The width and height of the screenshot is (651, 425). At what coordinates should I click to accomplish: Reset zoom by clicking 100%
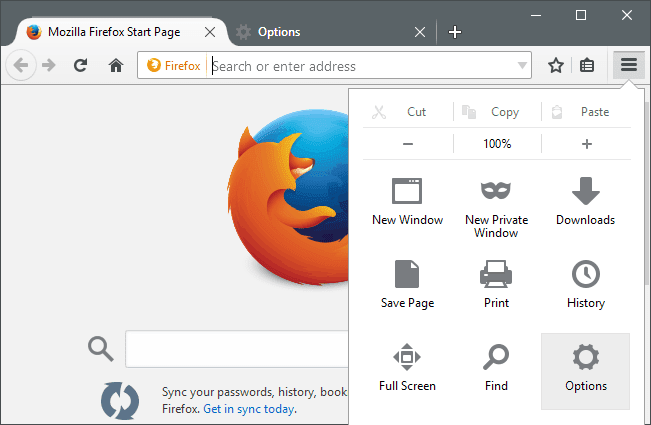coord(497,144)
